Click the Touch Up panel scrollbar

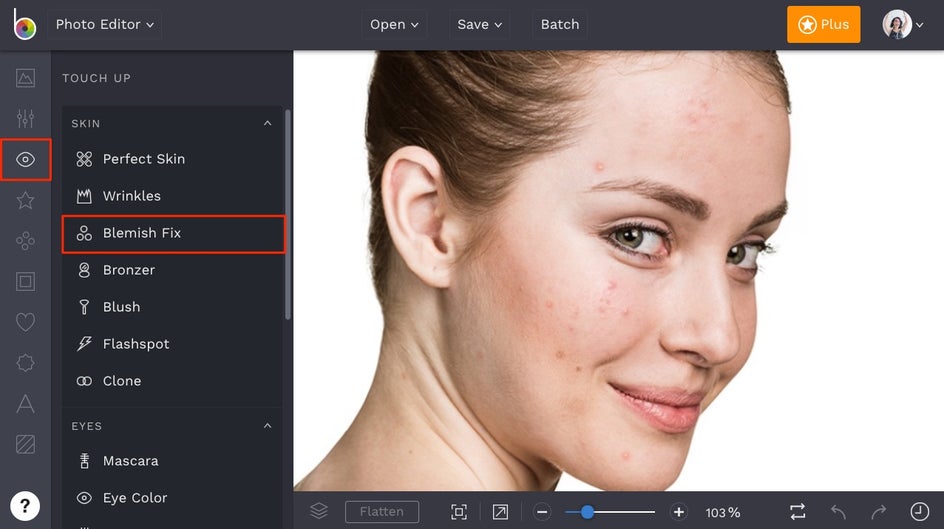[x=288, y=214]
